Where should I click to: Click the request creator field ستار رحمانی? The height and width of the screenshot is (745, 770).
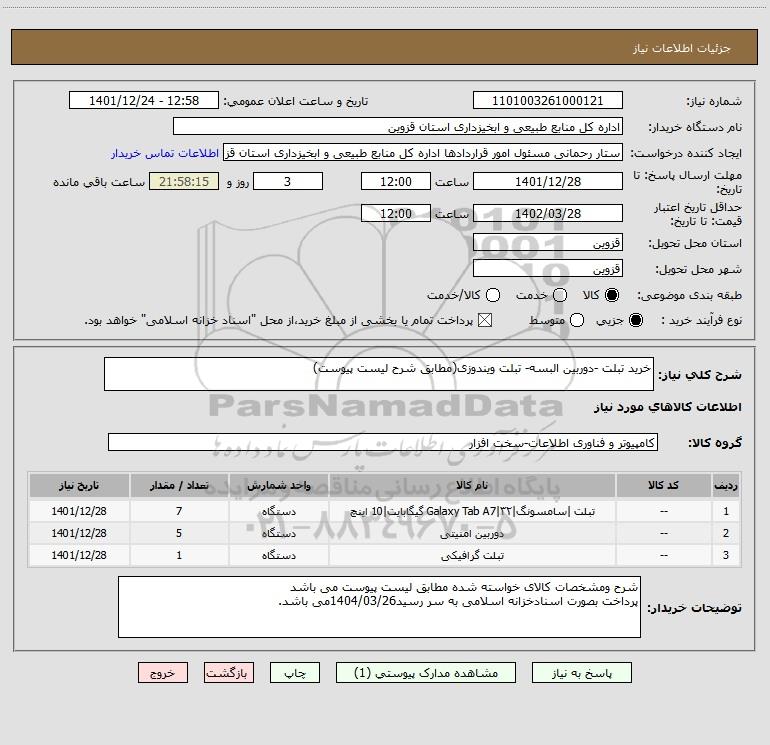tap(423, 153)
